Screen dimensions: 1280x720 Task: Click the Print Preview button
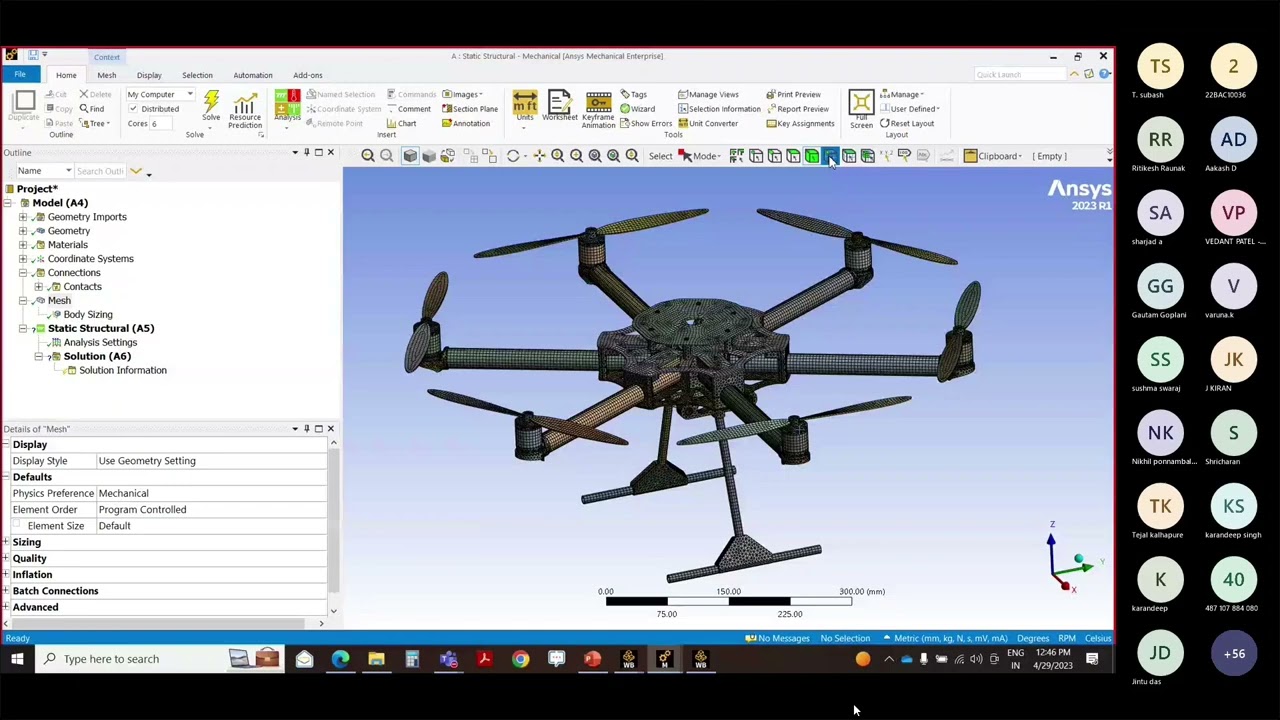tap(793, 95)
